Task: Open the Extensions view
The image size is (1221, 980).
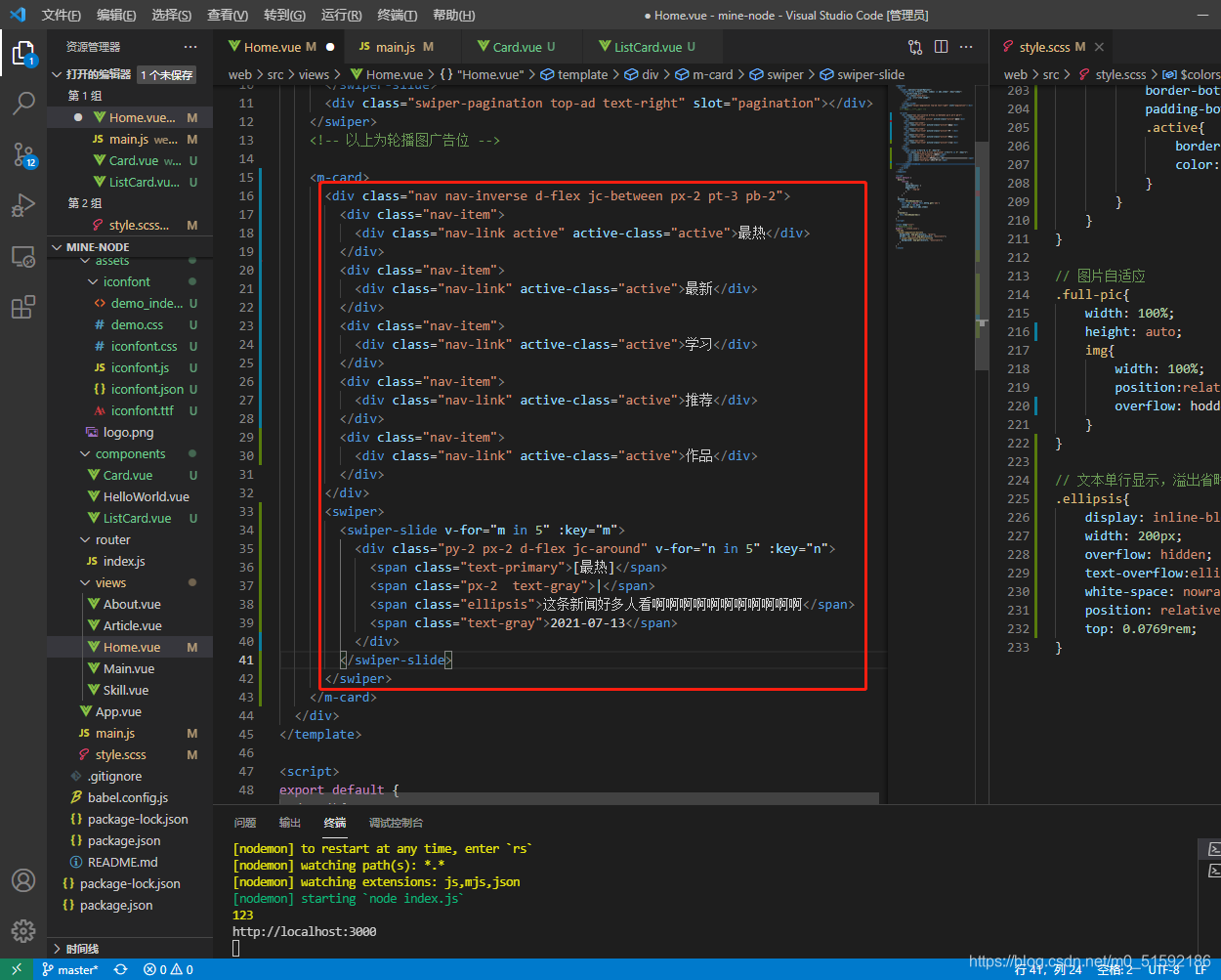Action: pyautogui.click(x=23, y=308)
